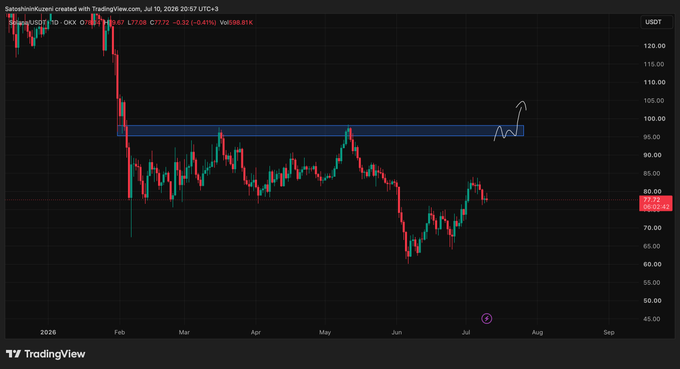Click the 50.00 price axis label
The width and height of the screenshot is (680, 369).
coord(653,300)
